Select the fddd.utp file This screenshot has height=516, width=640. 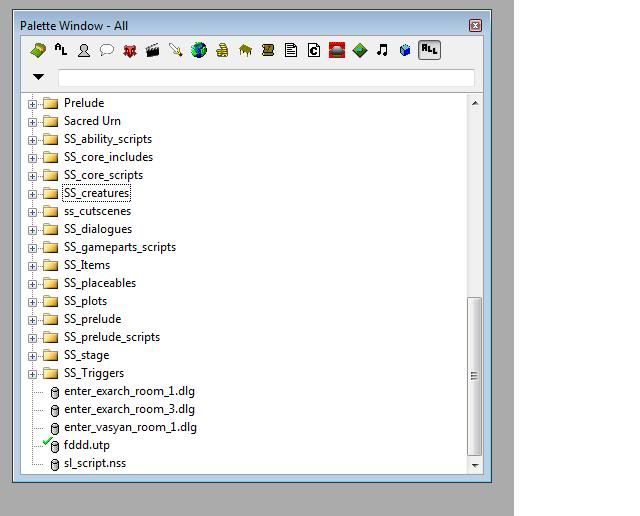click(x=86, y=445)
